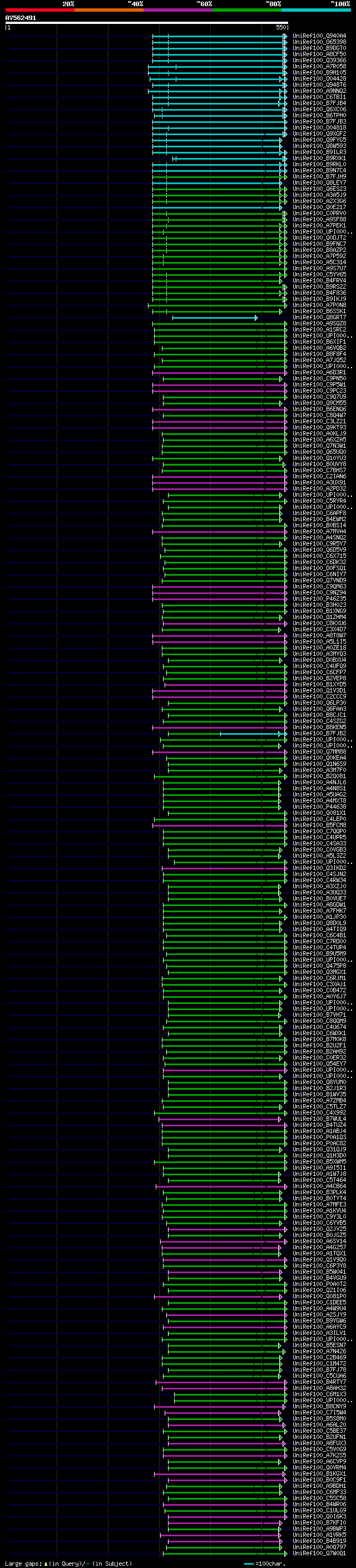This screenshot has height=1568, width=356.
Task: Click the UniRef100_A1SRC2 label
Action: tap(319, 329)
